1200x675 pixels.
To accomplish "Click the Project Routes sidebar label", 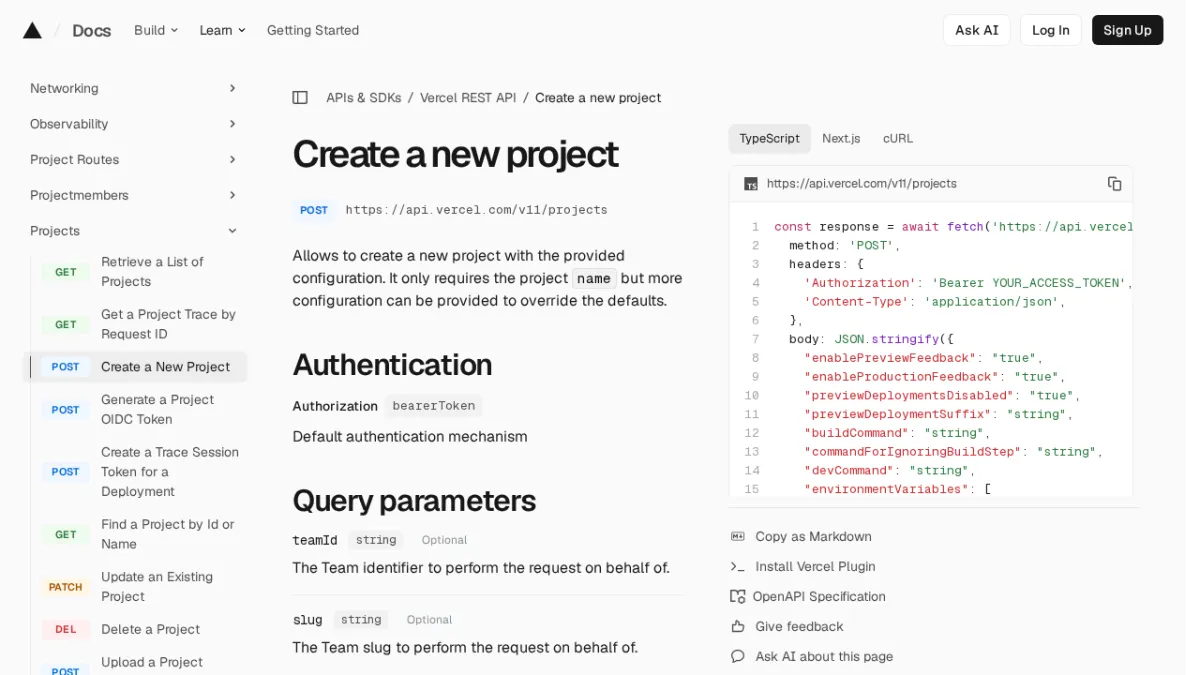I will 74,160.
